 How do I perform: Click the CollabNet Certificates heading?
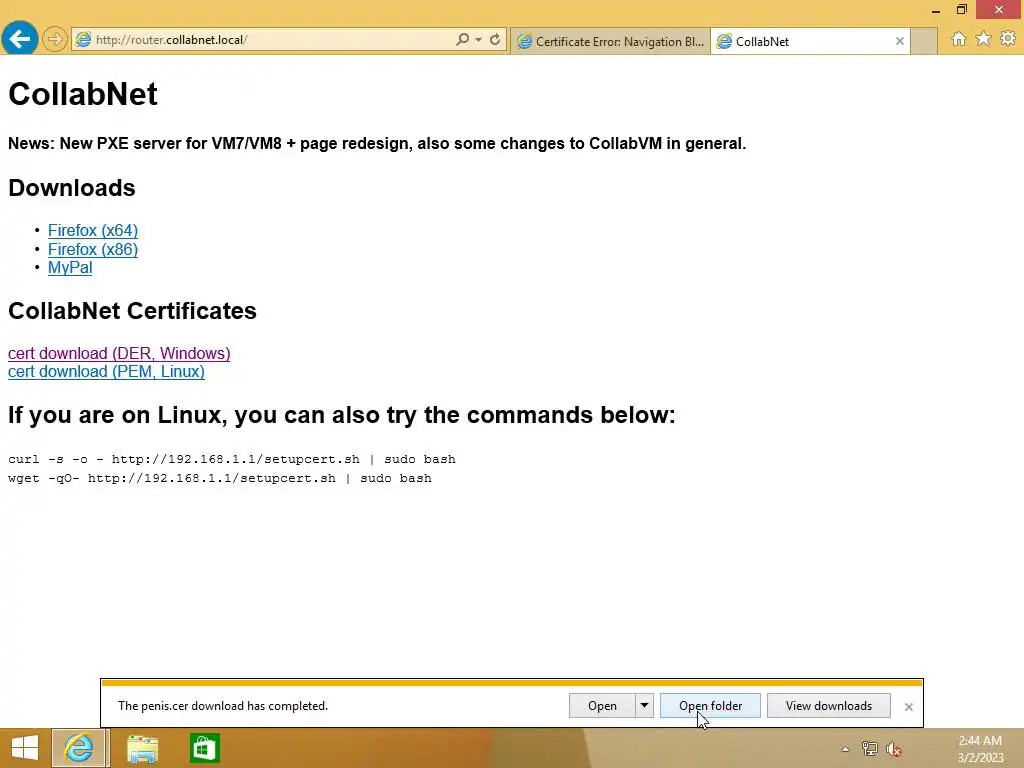132,311
